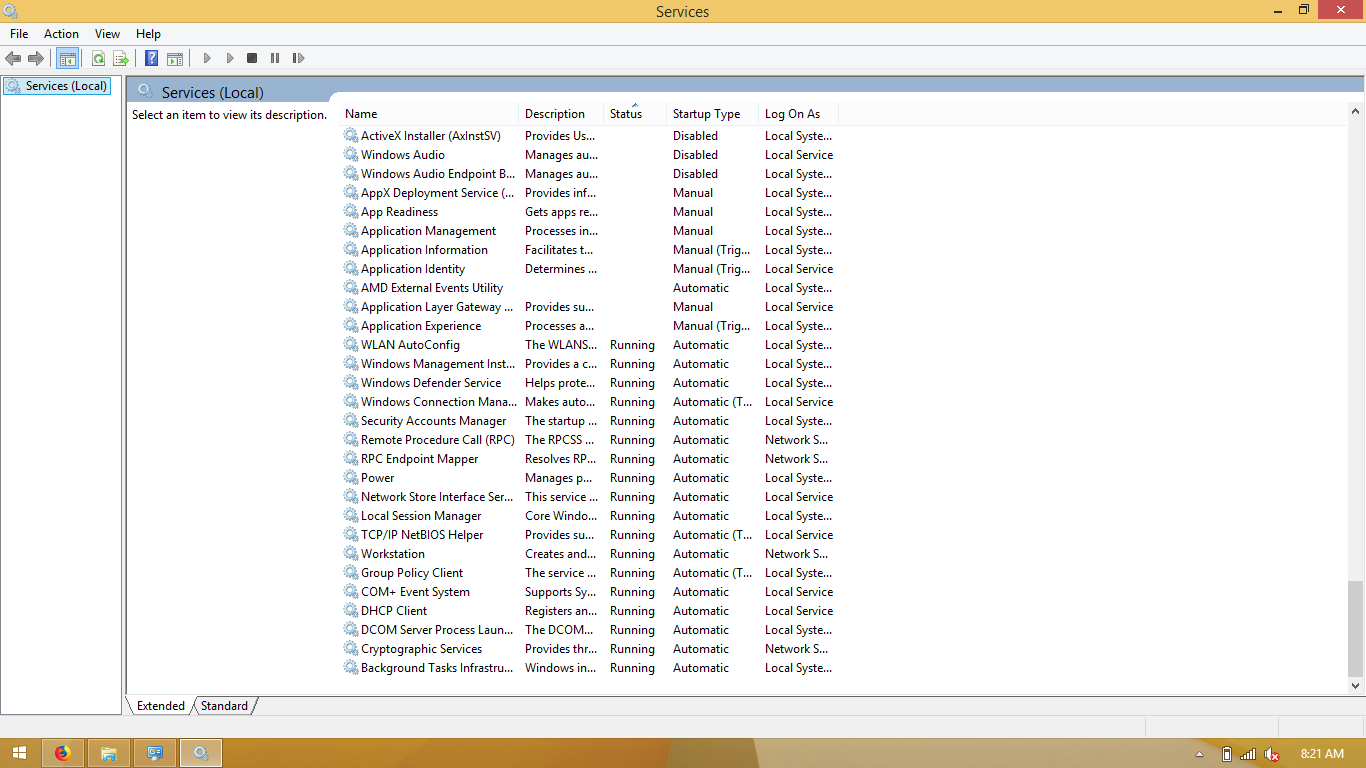
Task: Click the Restart Service toolbar icon
Action: tap(298, 59)
